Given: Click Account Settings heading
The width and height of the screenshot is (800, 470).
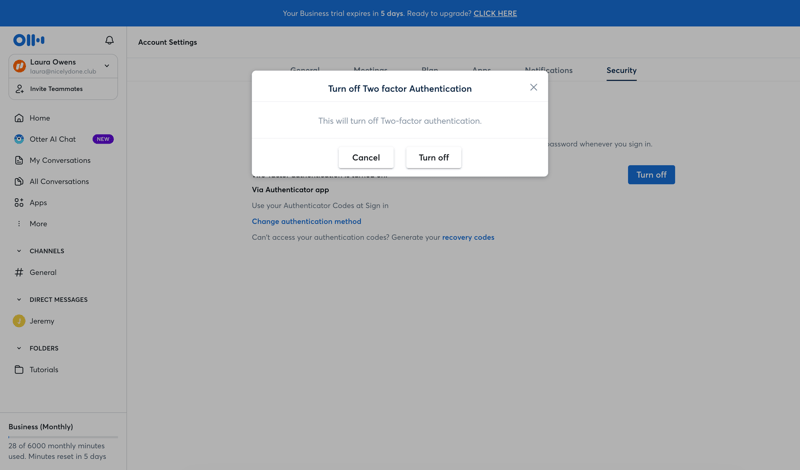Looking at the screenshot, I should pyautogui.click(x=167, y=42).
